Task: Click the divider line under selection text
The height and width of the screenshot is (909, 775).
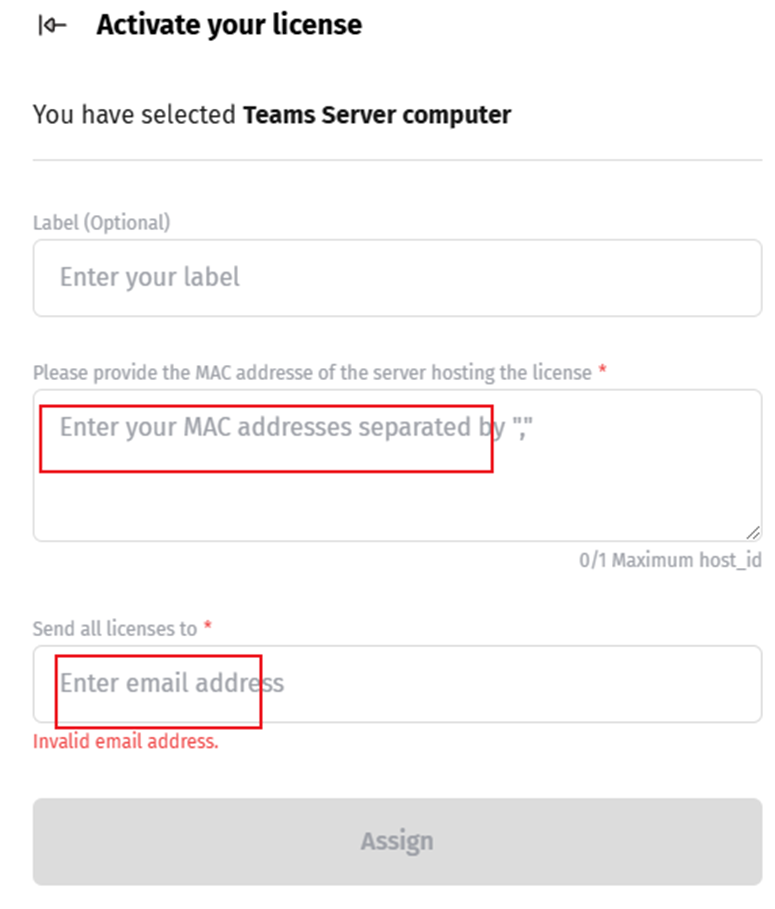Action: tap(397, 160)
